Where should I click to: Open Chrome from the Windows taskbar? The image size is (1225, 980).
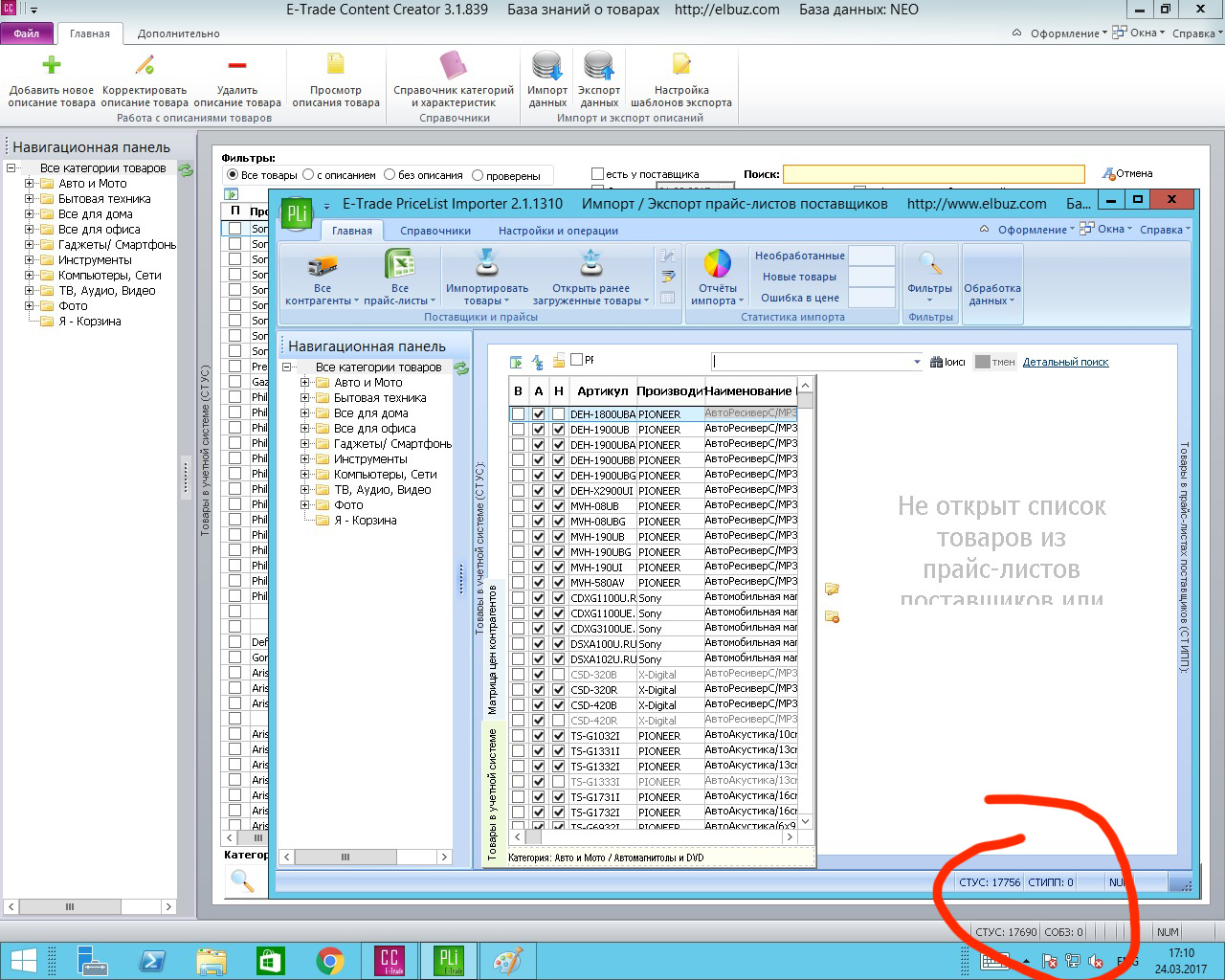pos(330,960)
